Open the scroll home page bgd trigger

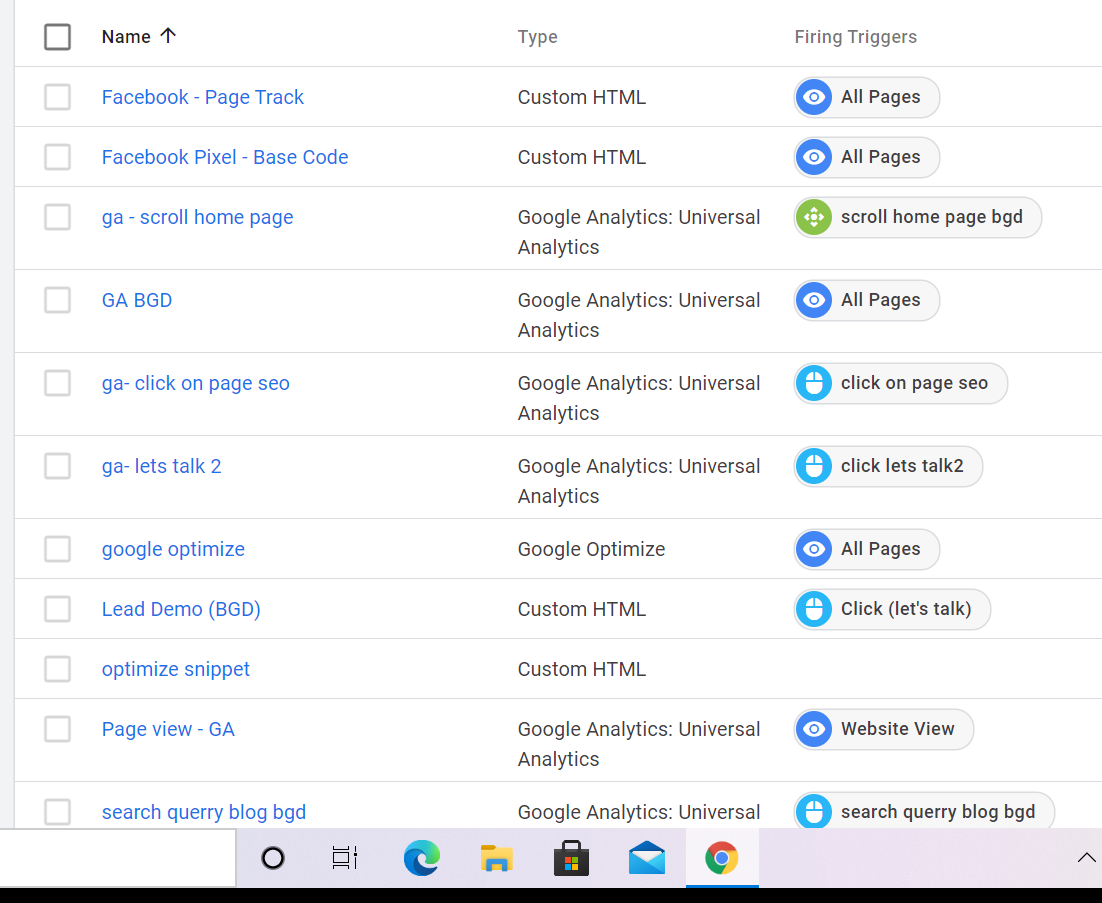point(918,217)
